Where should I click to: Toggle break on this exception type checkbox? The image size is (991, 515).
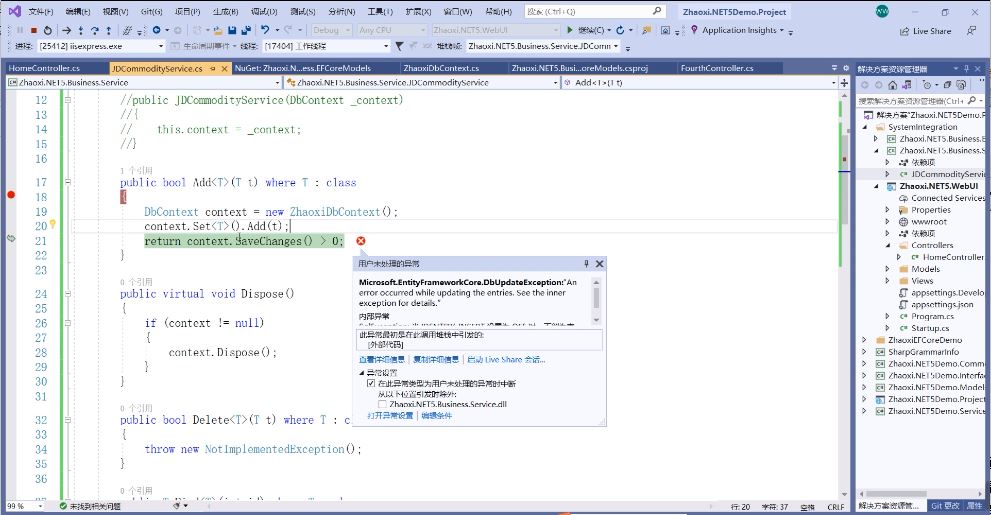click(371, 383)
